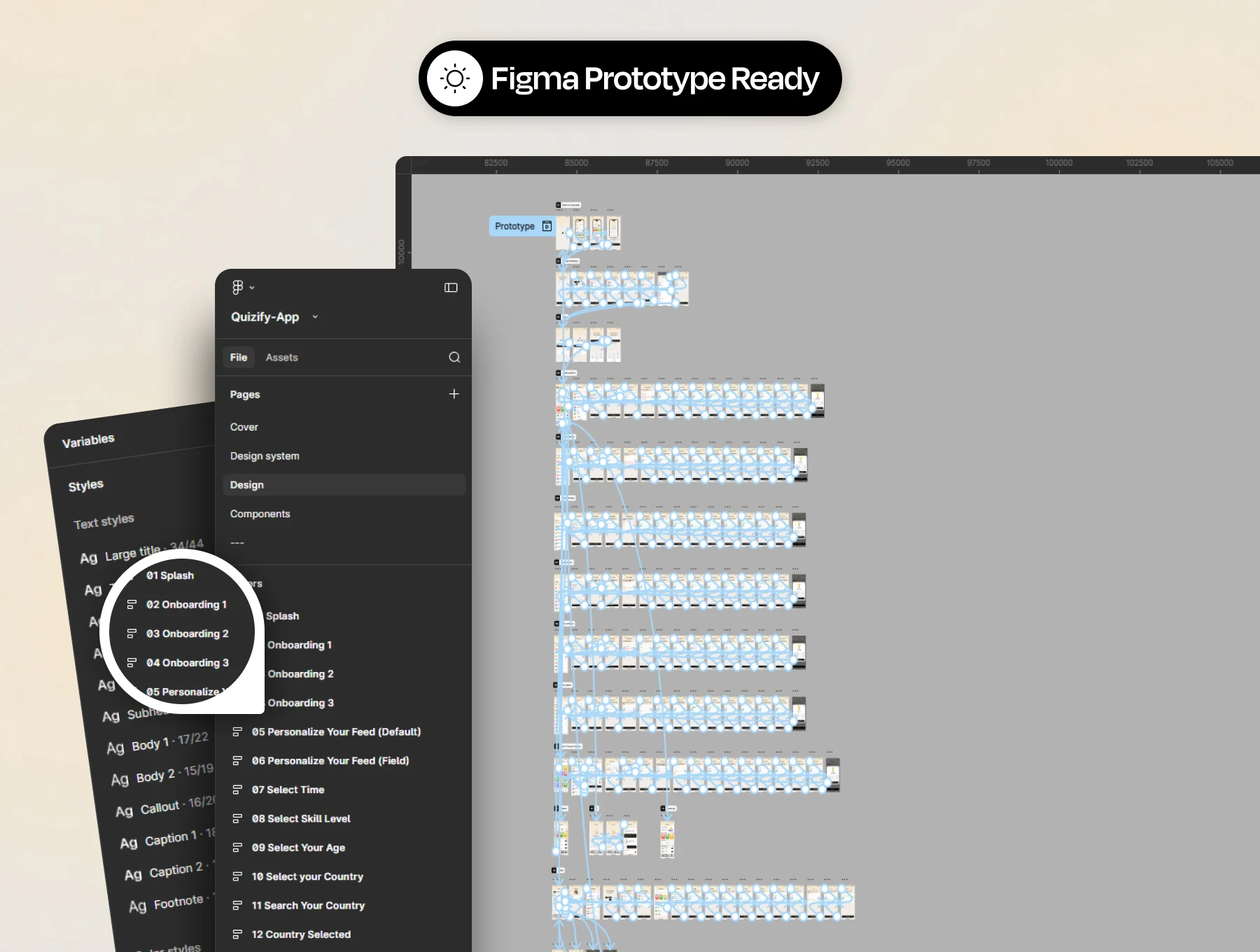Click the Styles heading in tilted panel
The width and height of the screenshot is (1260, 952).
tap(85, 485)
